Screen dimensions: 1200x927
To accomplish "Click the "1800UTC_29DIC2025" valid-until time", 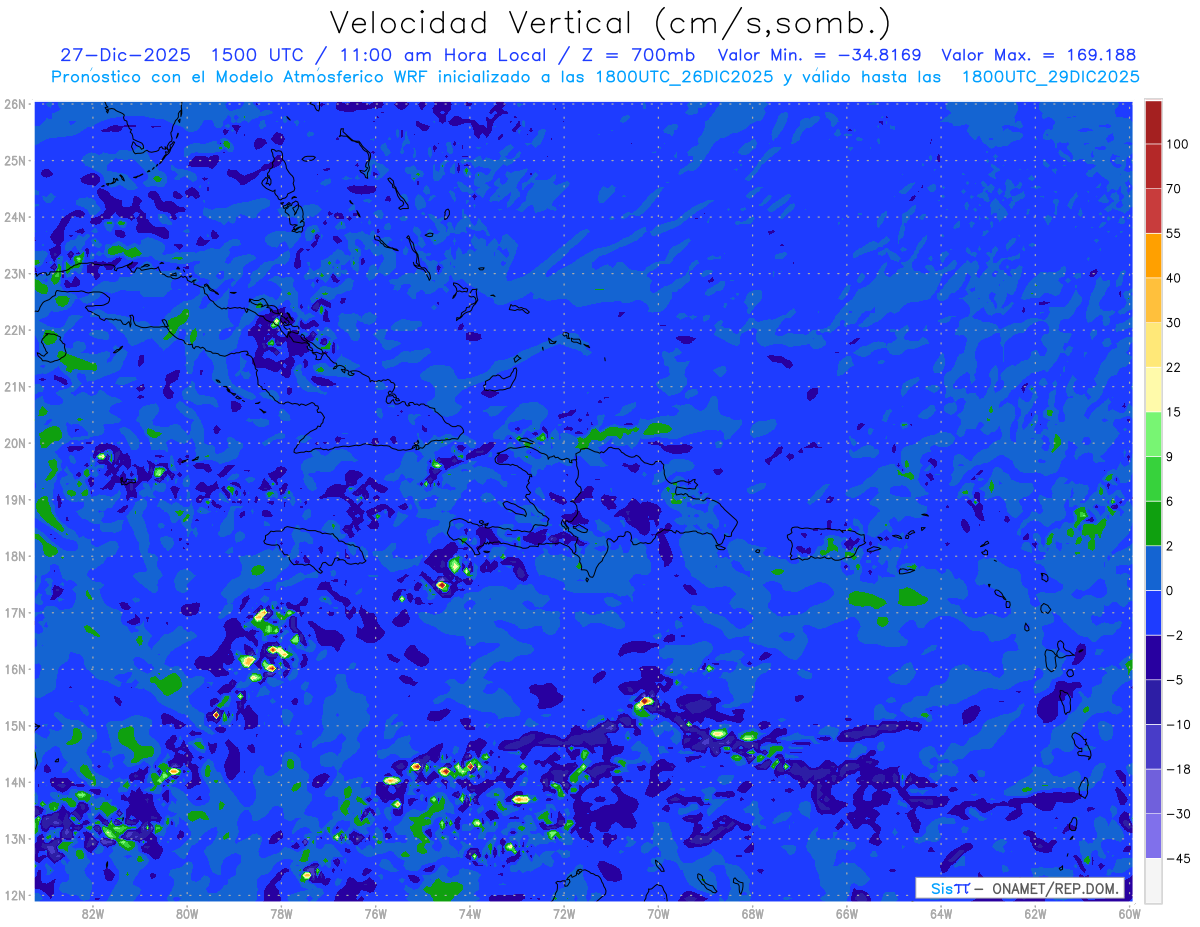I will 1050,77.
